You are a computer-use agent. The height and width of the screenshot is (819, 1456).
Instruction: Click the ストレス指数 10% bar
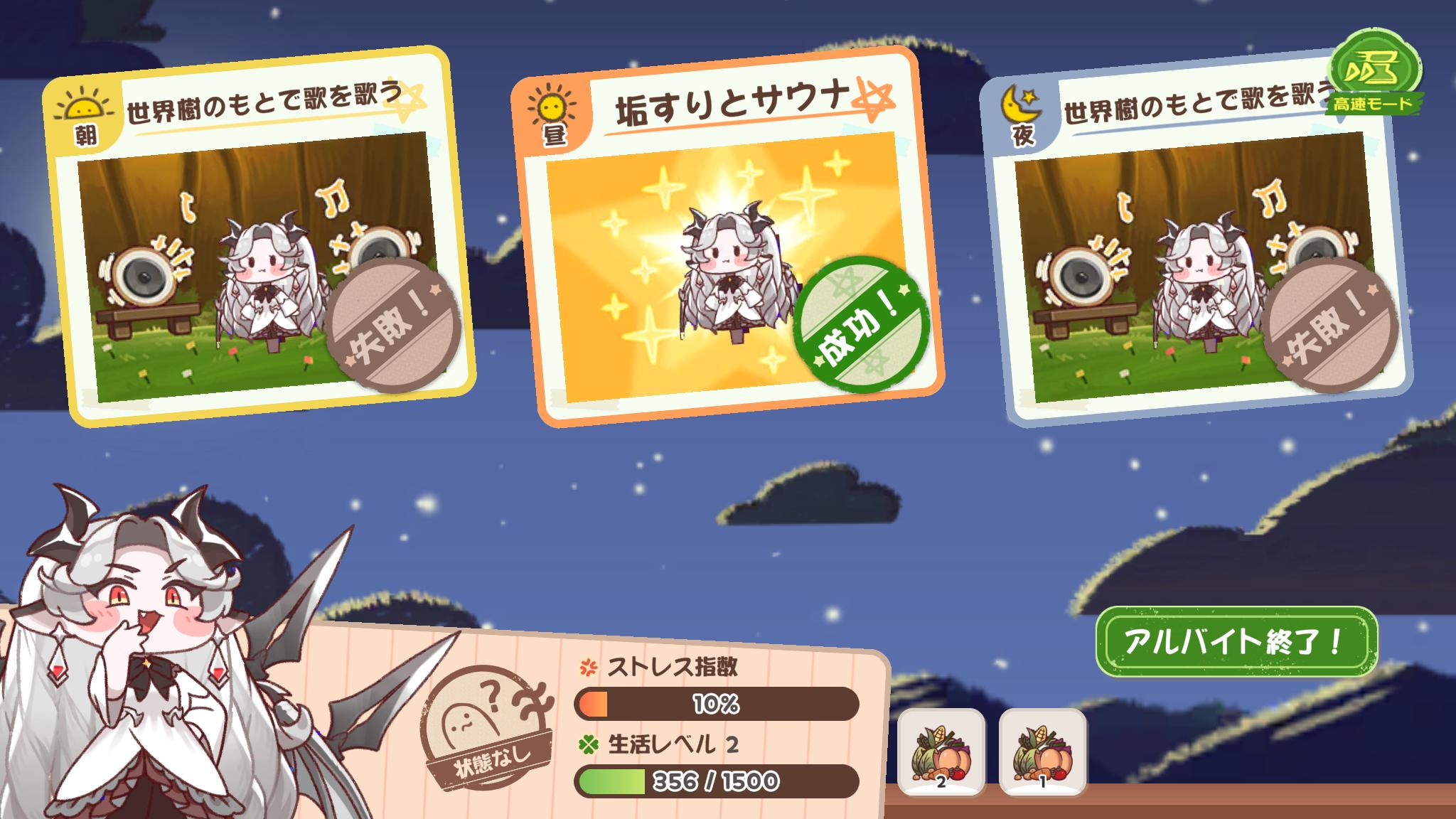(717, 704)
